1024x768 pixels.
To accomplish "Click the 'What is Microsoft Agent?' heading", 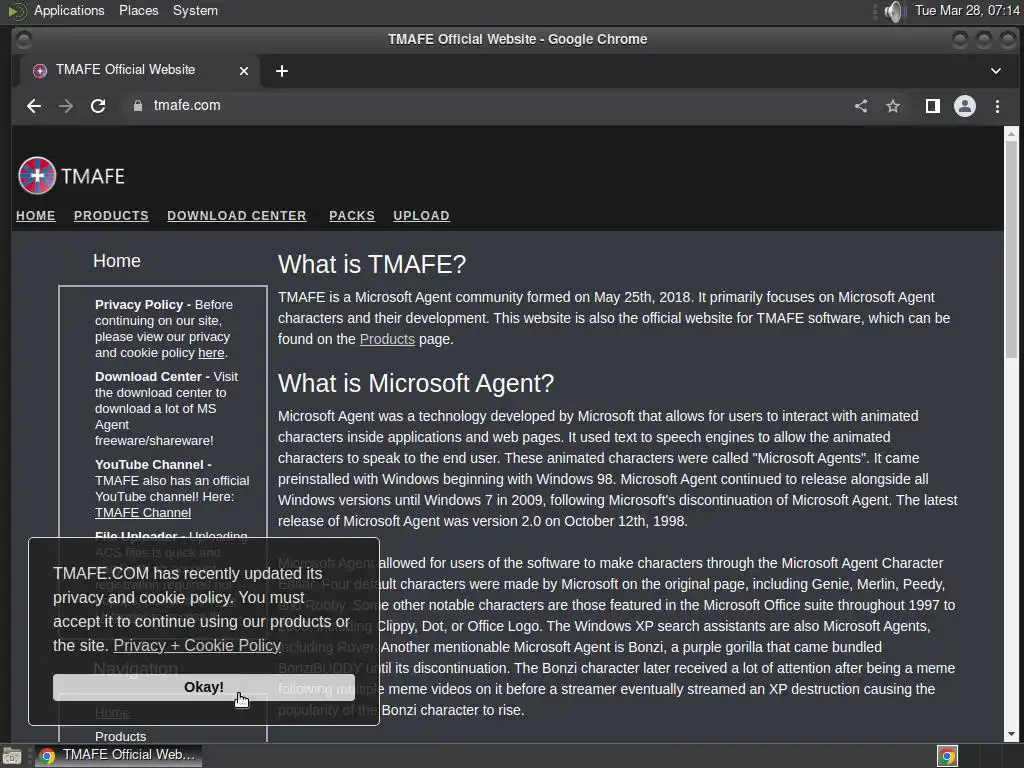I will pyautogui.click(x=416, y=383).
